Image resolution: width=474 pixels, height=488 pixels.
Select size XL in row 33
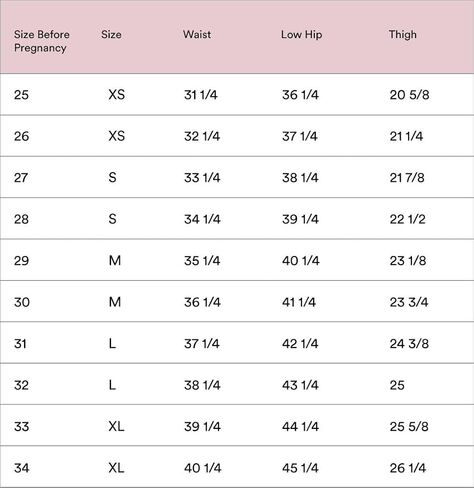coord(116,426)
